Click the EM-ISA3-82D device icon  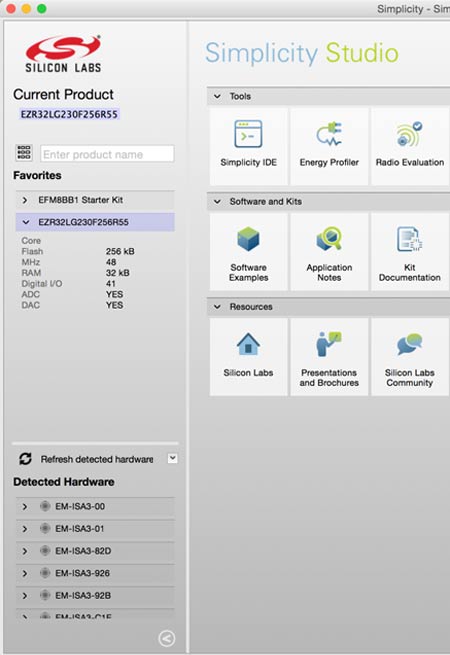(45, 551)
